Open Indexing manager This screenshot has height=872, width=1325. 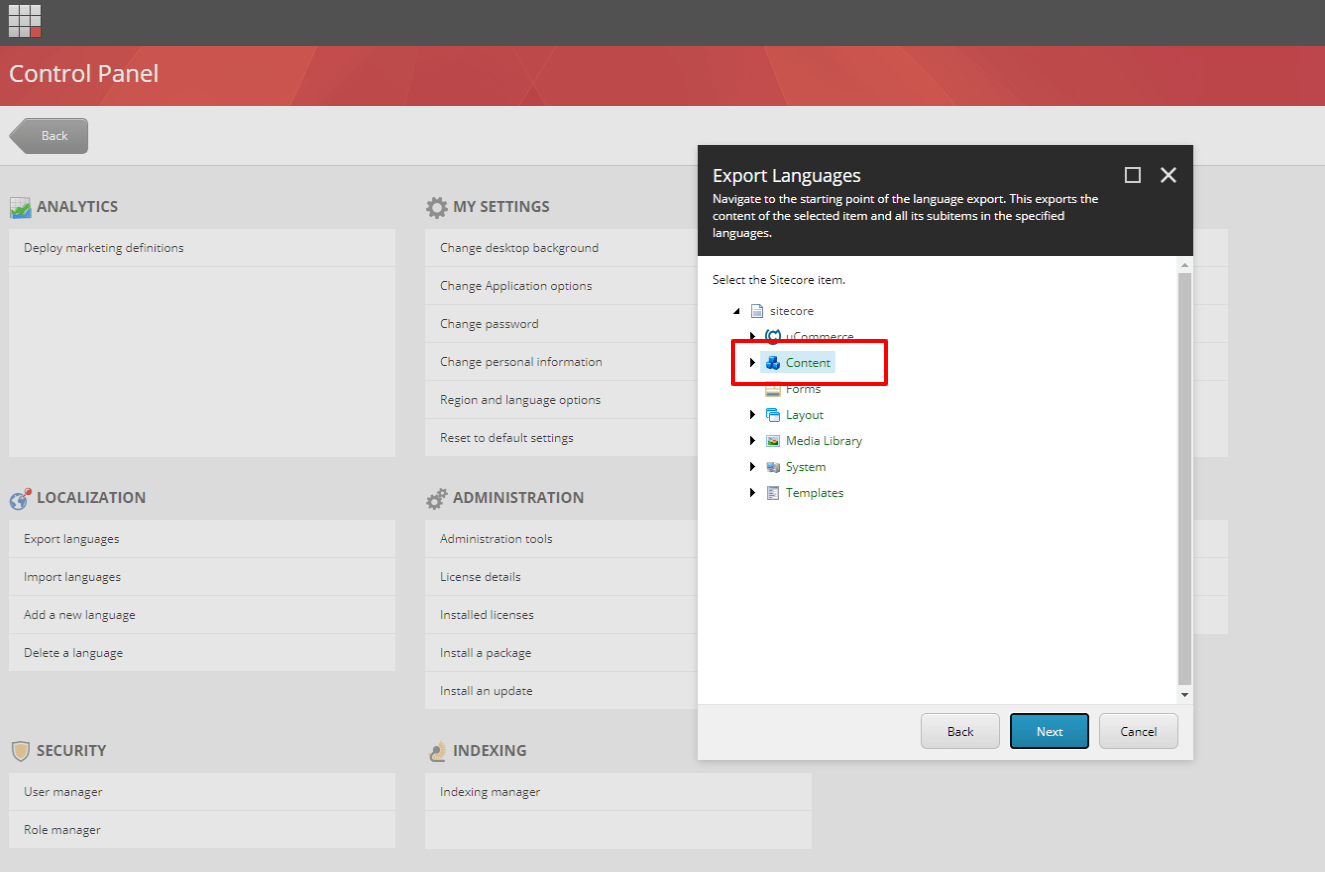click(x=490, y=792)
